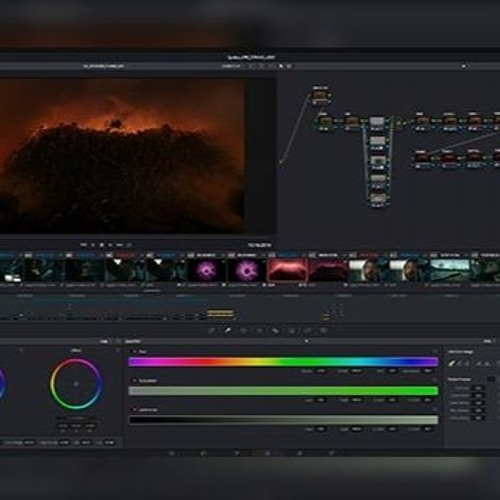This screenshot has height=500, width=500.
Task: Select the teal landscape clip thumbnail
Action: click(x=450, y=270)
